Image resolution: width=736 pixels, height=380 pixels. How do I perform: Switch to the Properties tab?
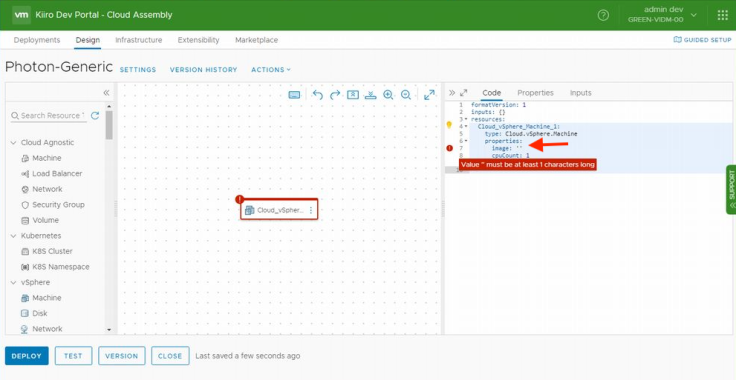click(x=535, y=93)
